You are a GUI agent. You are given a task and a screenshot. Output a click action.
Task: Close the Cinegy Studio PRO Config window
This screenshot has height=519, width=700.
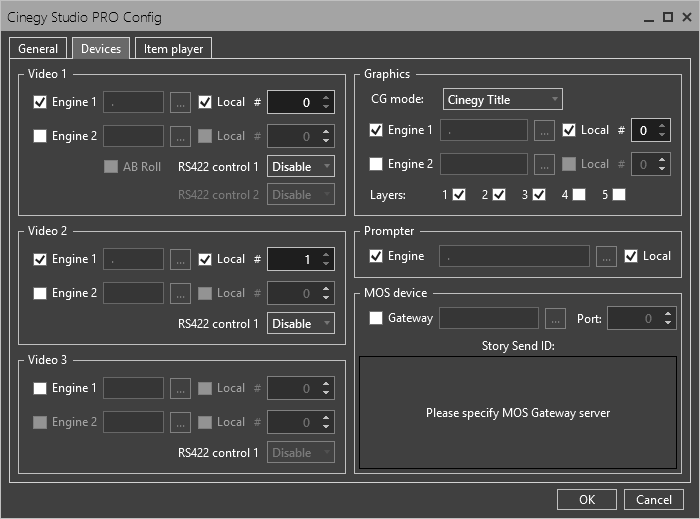pyautogui.click(x=687, y=17)
